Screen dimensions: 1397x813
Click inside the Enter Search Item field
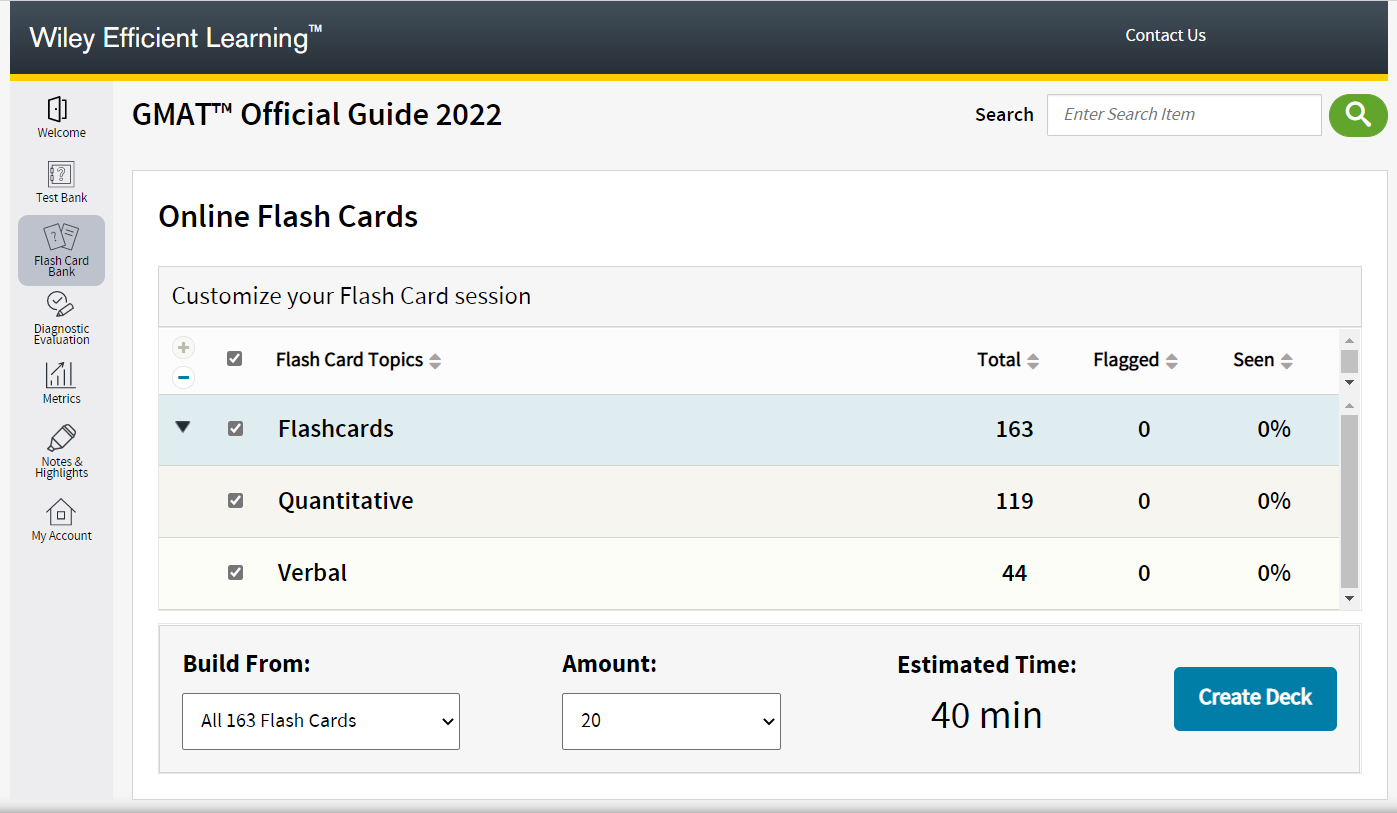point(1183,114)
